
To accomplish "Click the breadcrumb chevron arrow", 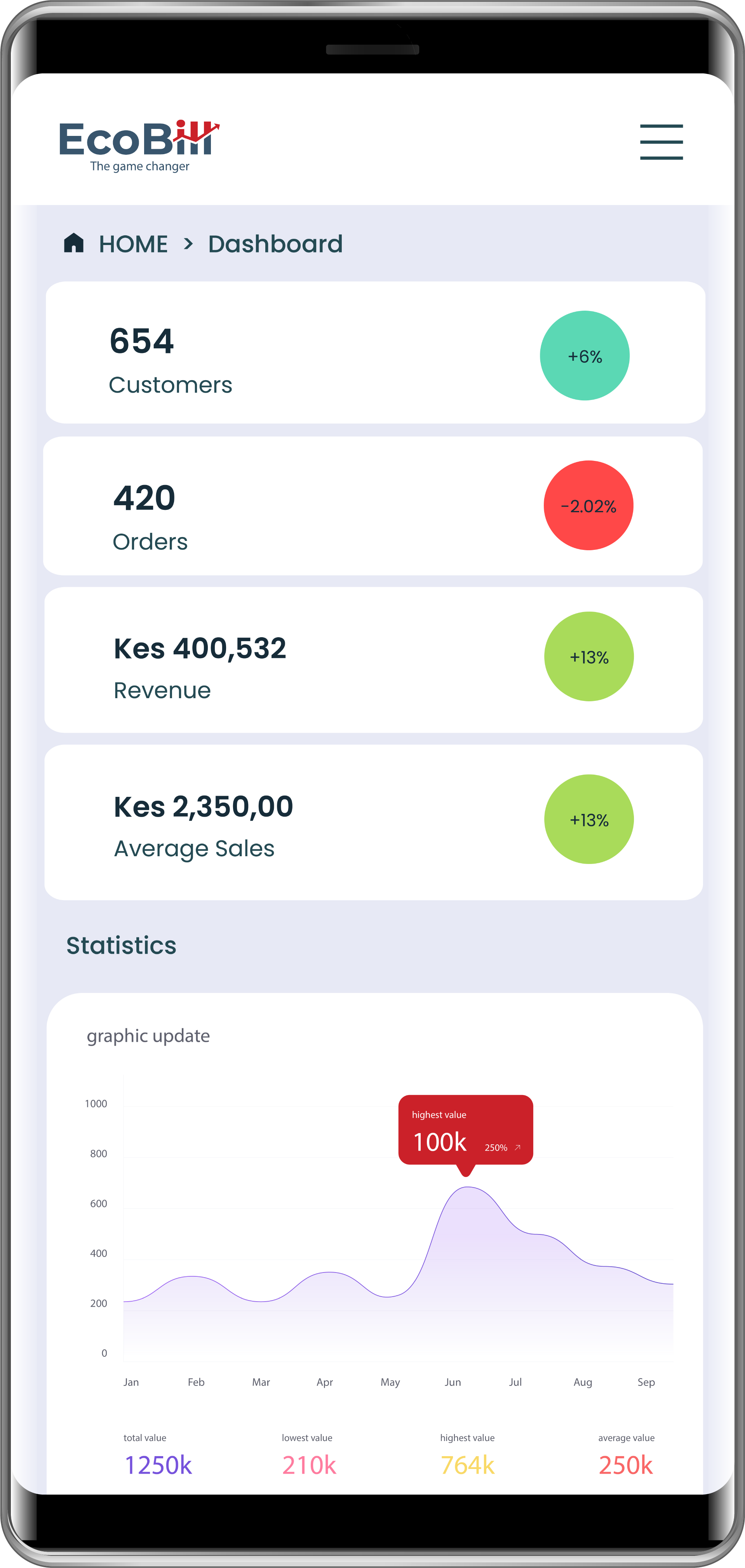I will click(188, 244).
